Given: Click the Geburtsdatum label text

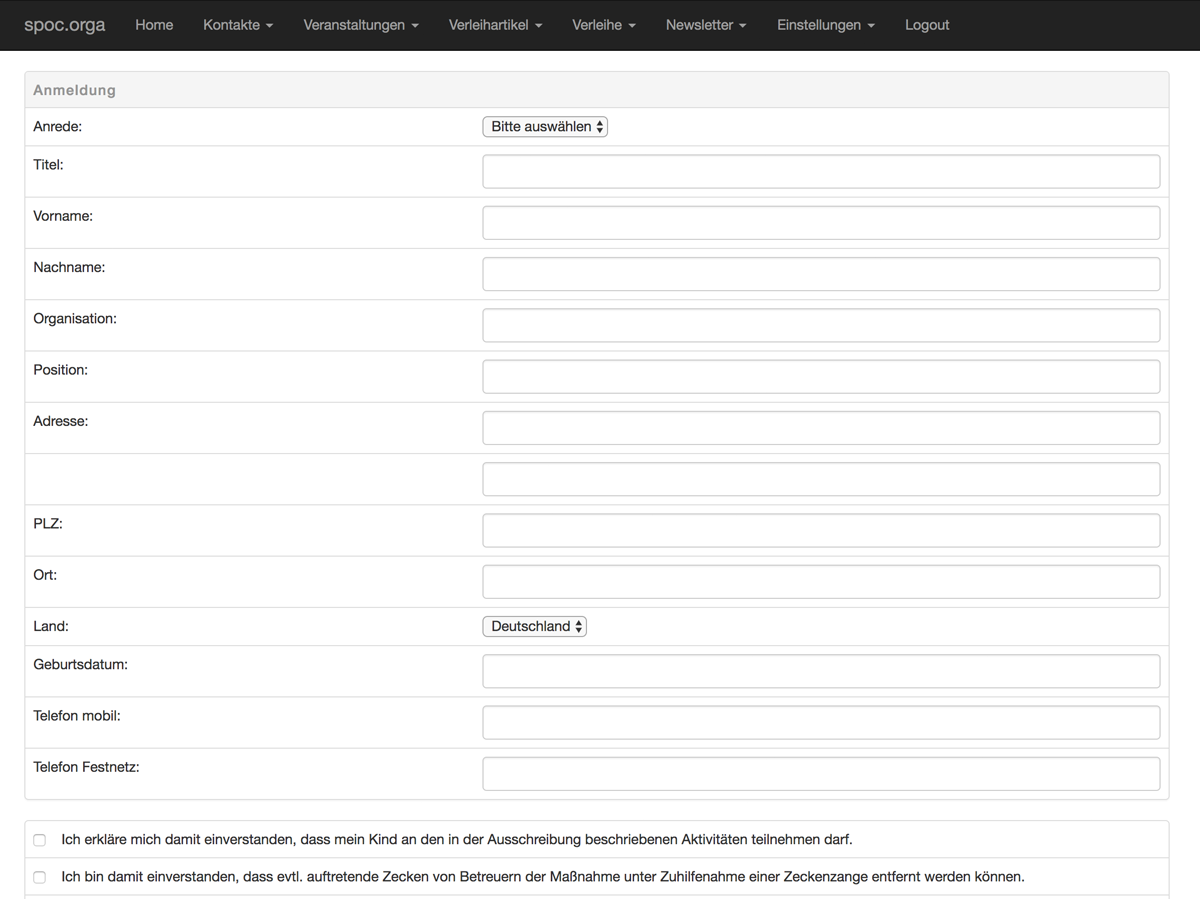Looking at the screenshot, I should (81, 664).
